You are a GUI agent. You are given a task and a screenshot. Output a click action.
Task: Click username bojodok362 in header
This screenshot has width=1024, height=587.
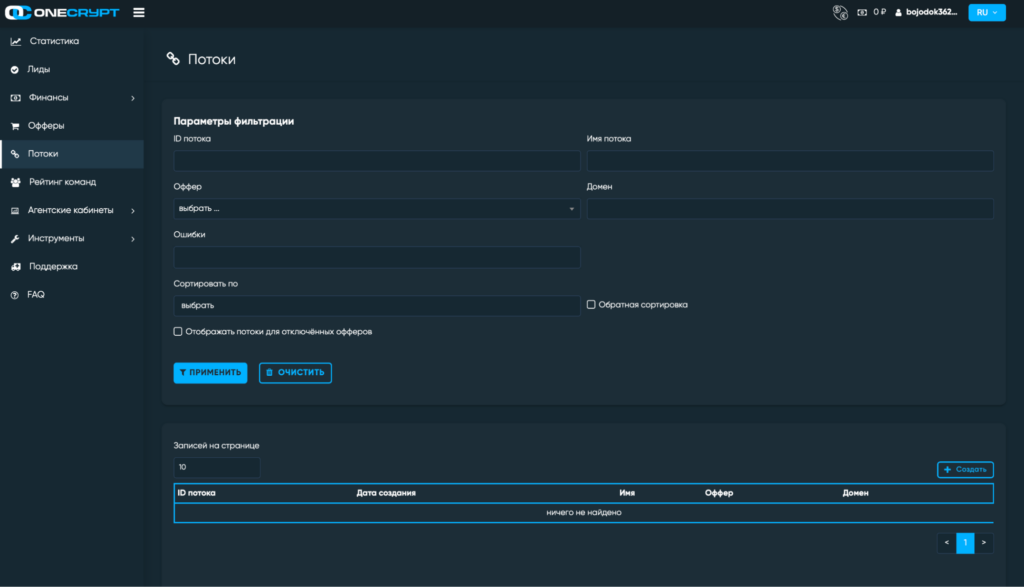click(931, 12)
